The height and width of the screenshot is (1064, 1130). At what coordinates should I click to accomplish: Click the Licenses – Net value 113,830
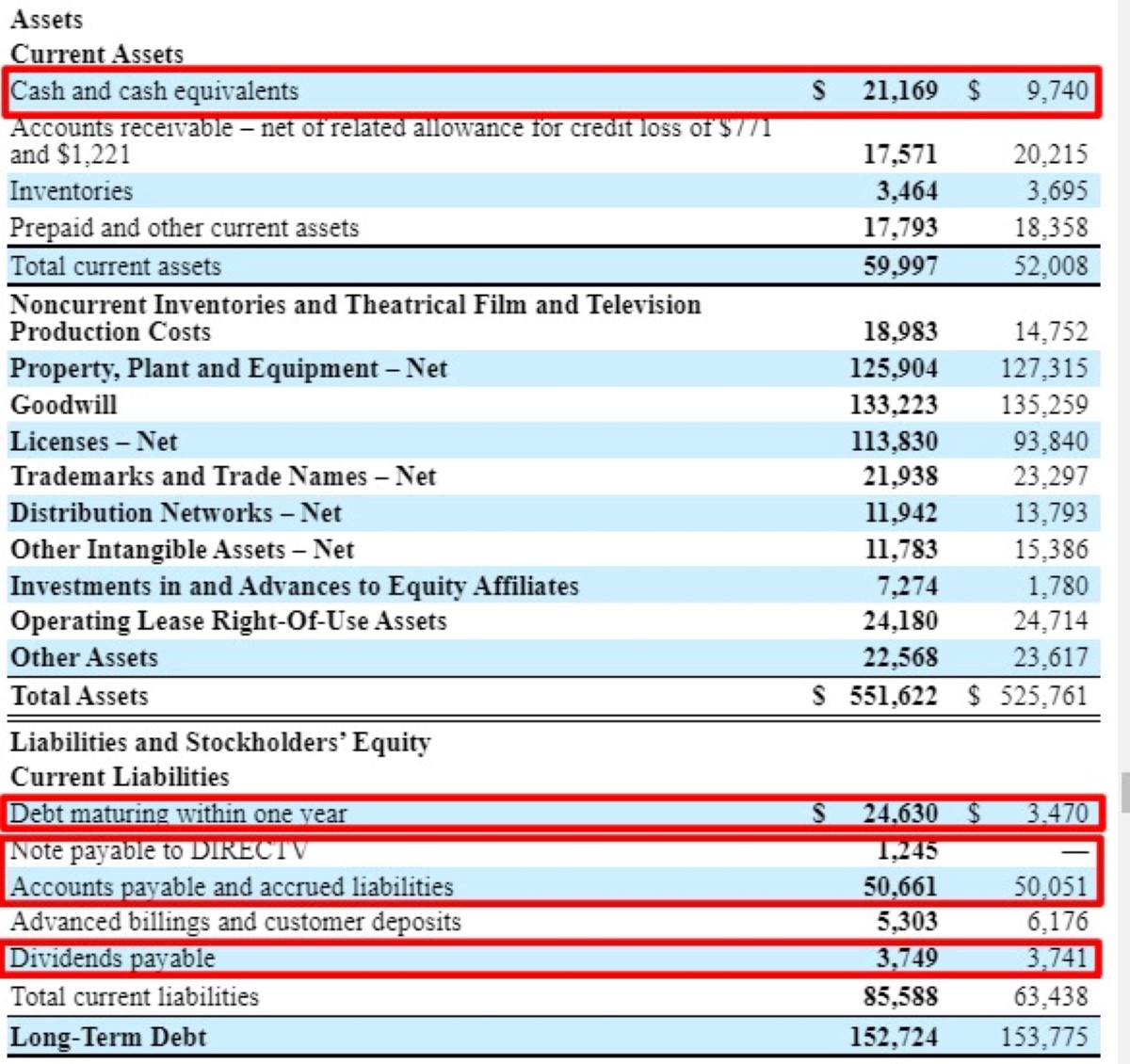(894, 442)
